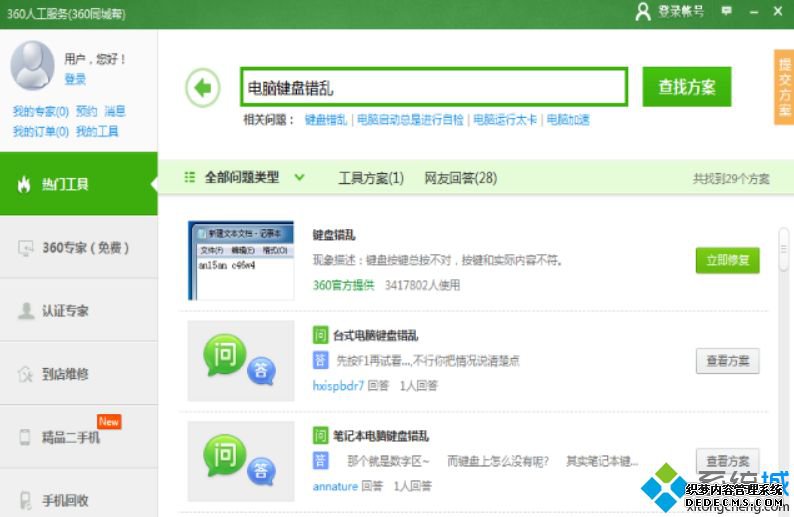Click the orange 提交方案 side tab
Screen dimensions: 794x517
[x=784, y=87]
